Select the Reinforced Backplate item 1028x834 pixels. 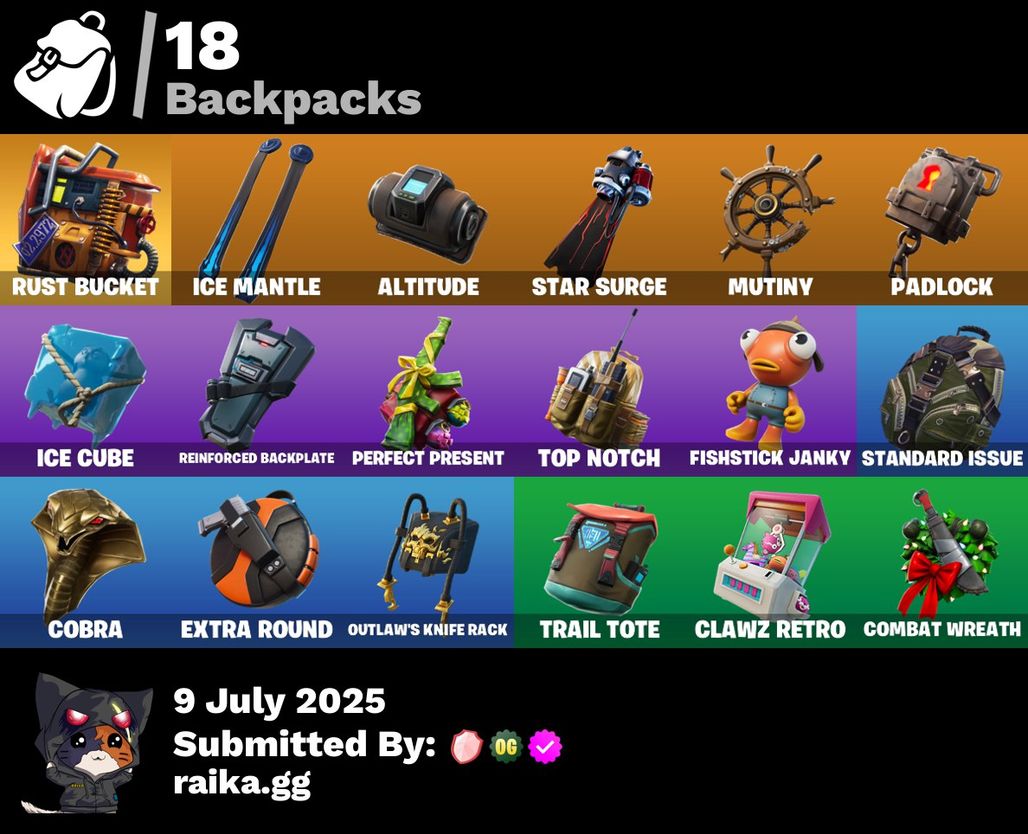(256, 391)
